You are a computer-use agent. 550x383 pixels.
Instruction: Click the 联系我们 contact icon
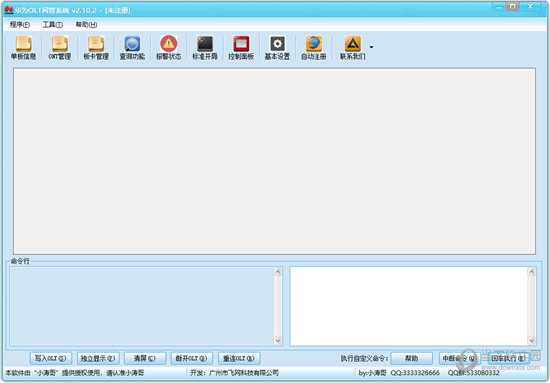click(x=353, y=48)
